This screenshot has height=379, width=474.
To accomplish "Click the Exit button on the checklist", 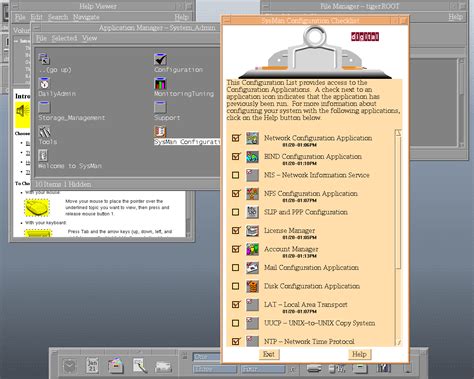I will point(269,354).
